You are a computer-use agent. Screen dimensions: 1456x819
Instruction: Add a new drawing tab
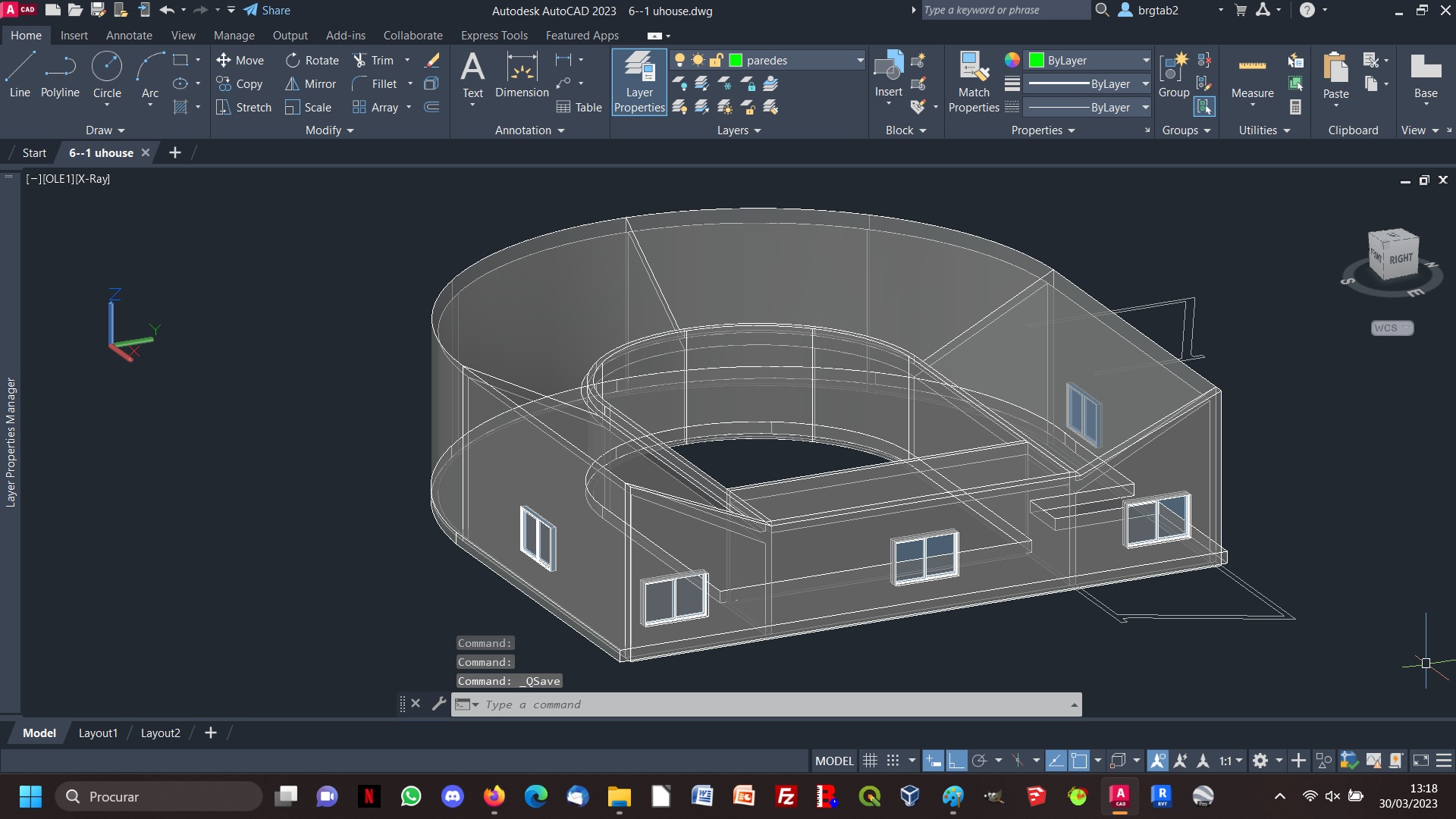(x=174, y=152)
